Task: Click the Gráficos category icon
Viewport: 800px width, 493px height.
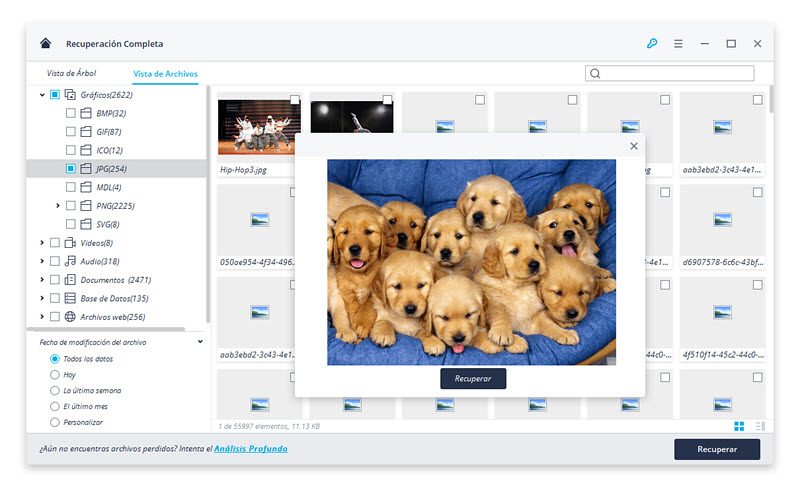Action: click(x=70, y=94)
